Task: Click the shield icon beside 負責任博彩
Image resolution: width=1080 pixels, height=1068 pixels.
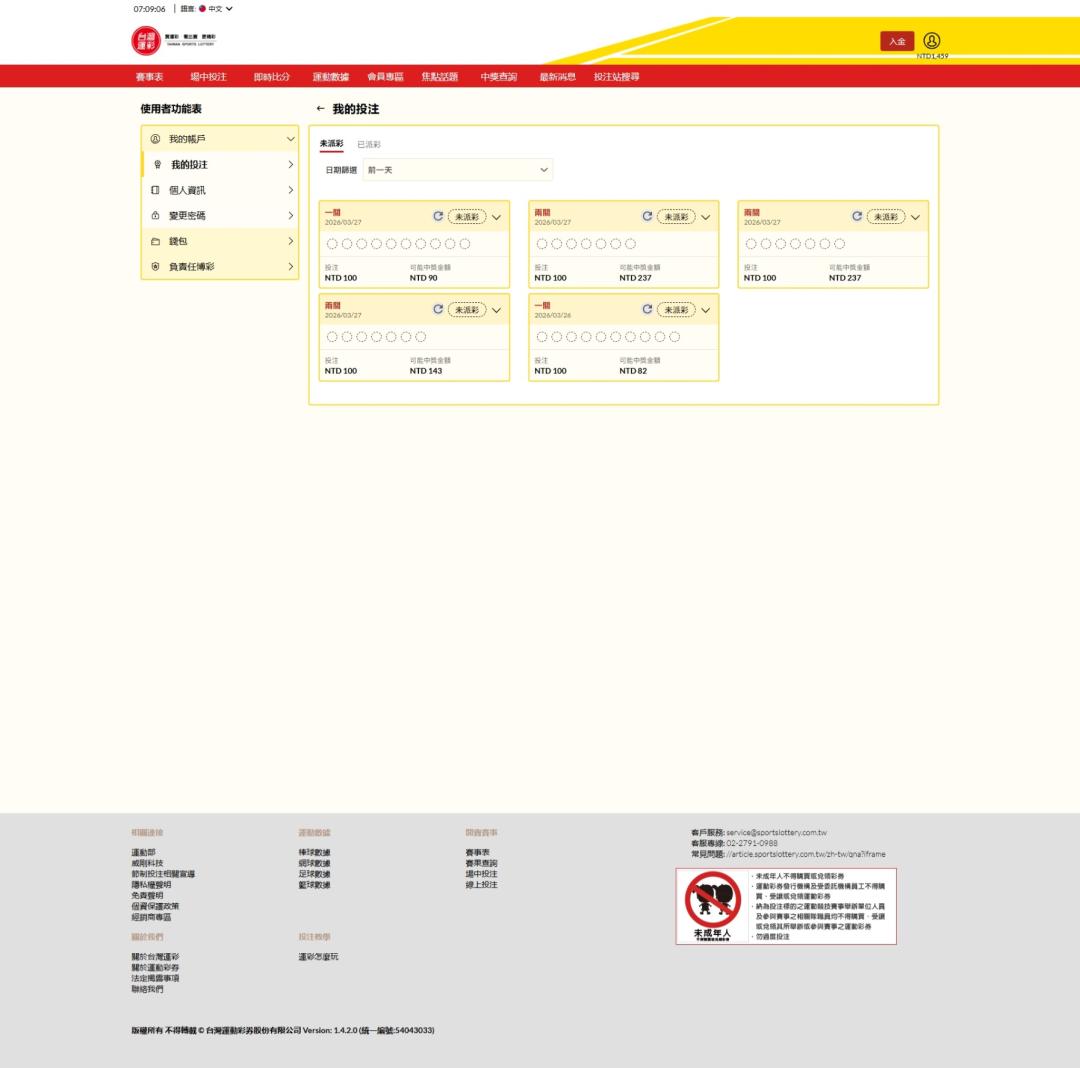Action: click(156, 266)
